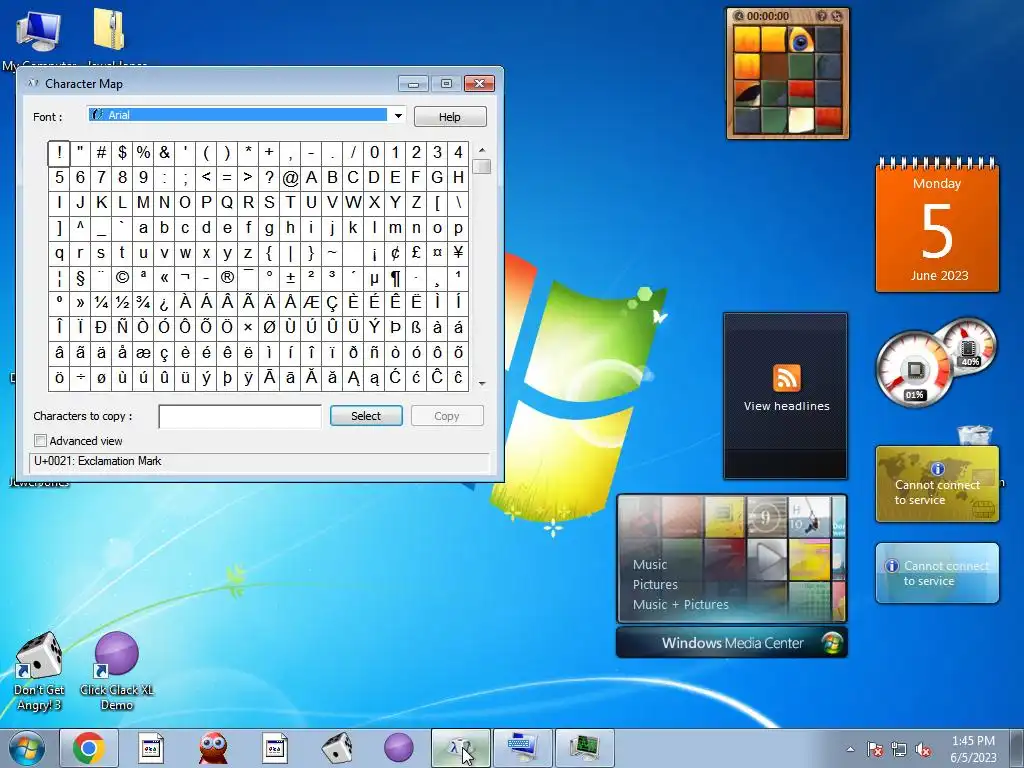The image size is (1024, 768).
Task: Select the yen ¥ symbol cell
Action: [x=458, y=253]
